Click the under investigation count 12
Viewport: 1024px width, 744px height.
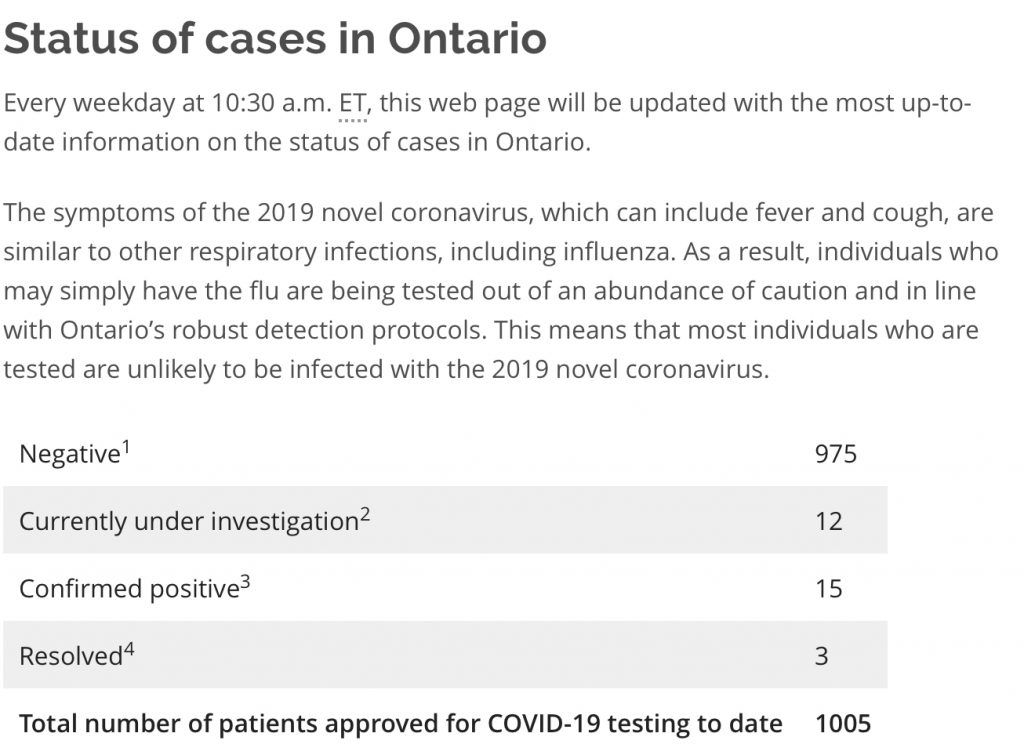(829, 521)
